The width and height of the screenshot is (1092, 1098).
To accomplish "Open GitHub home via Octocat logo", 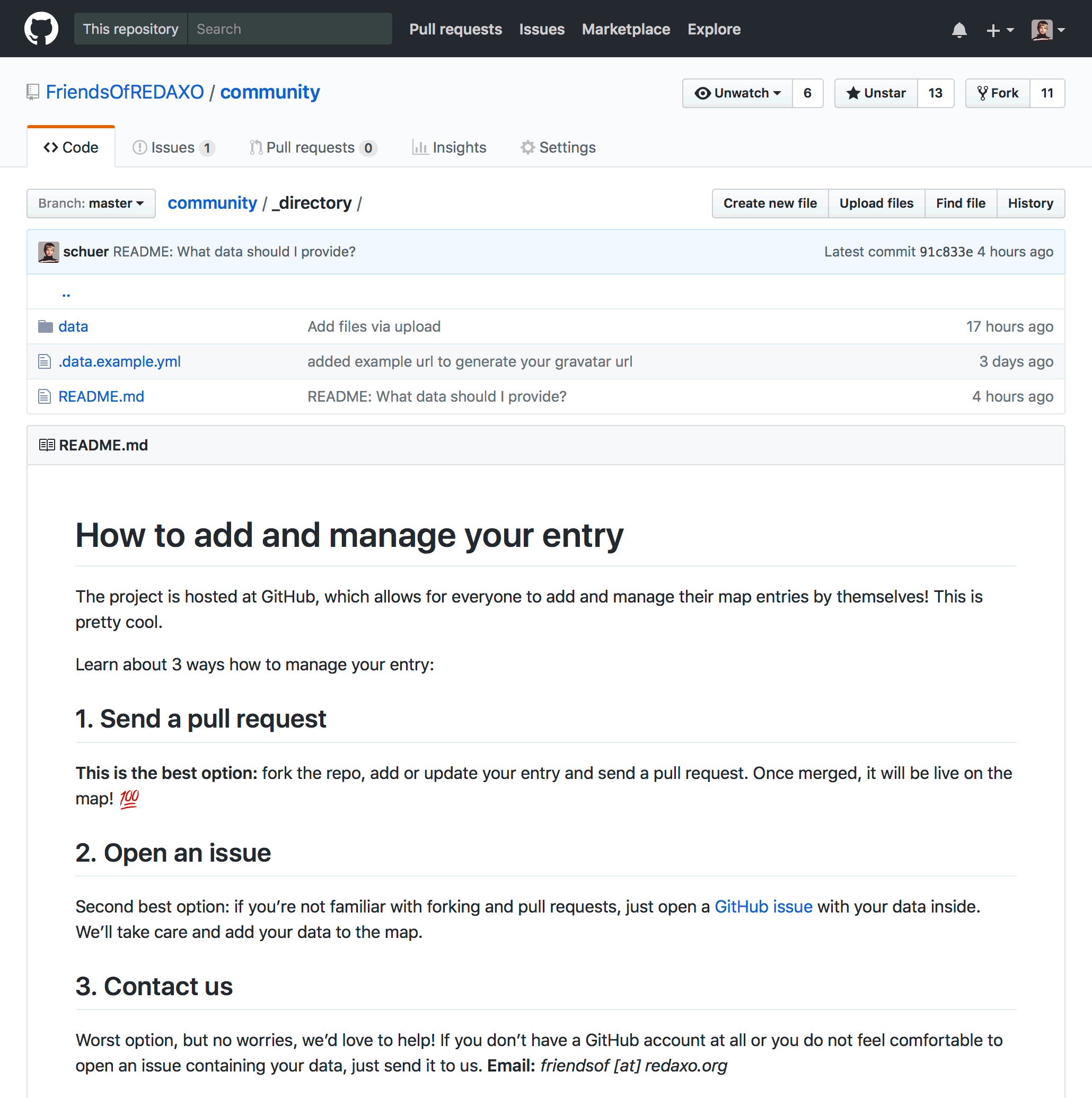I will (x=41, y=29).
